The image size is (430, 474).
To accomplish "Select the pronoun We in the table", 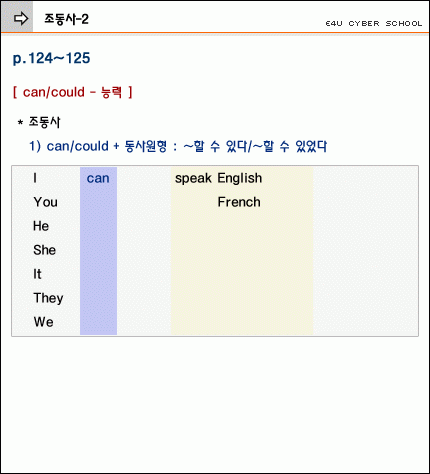I will tap(43, 322).
